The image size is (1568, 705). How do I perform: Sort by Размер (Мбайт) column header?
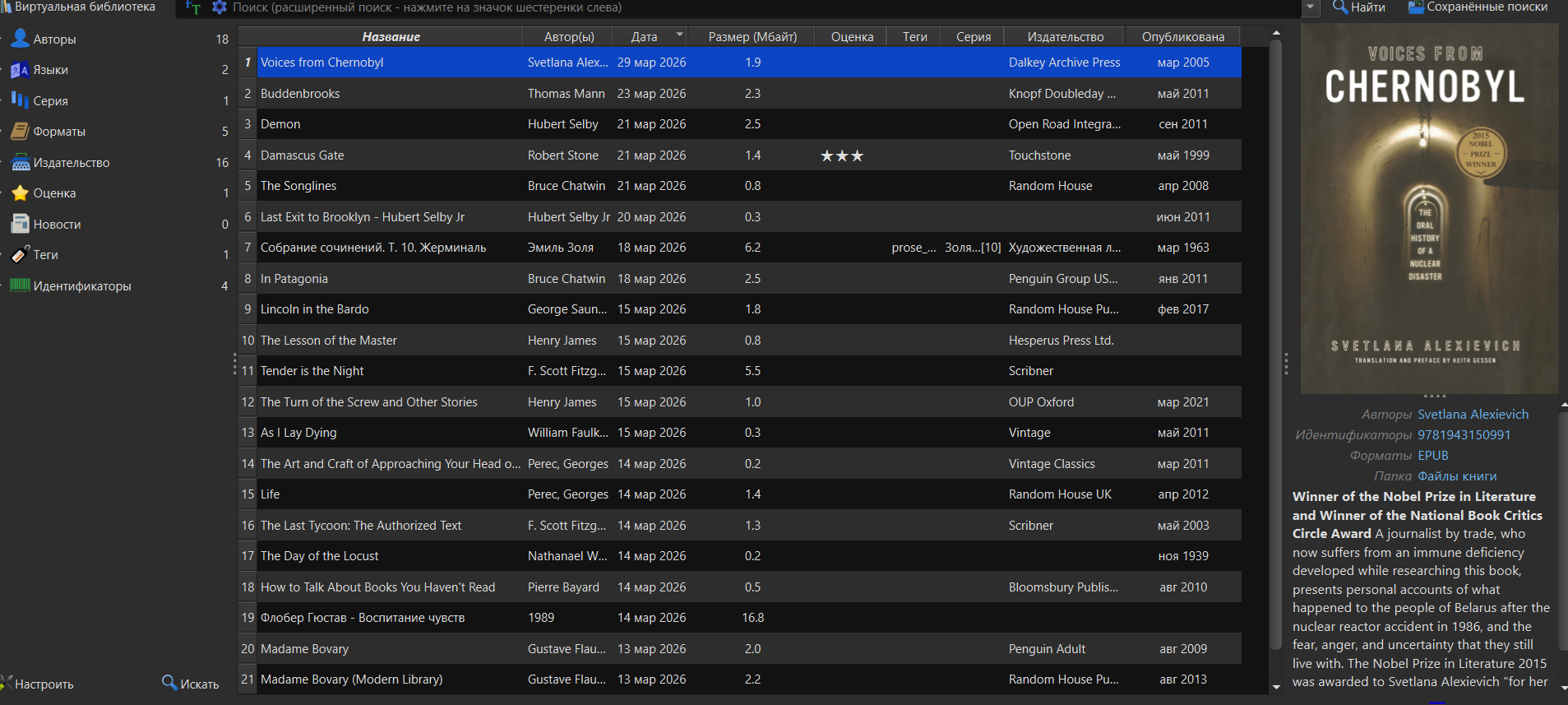[752, 36]
